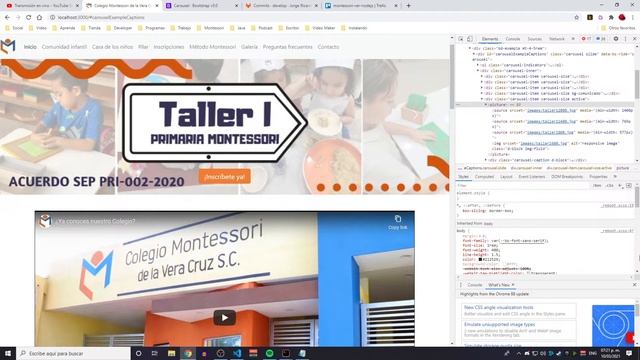Add a new style rule with plus
The height and width of the screenshot is (360, 640).
point(620,186)
